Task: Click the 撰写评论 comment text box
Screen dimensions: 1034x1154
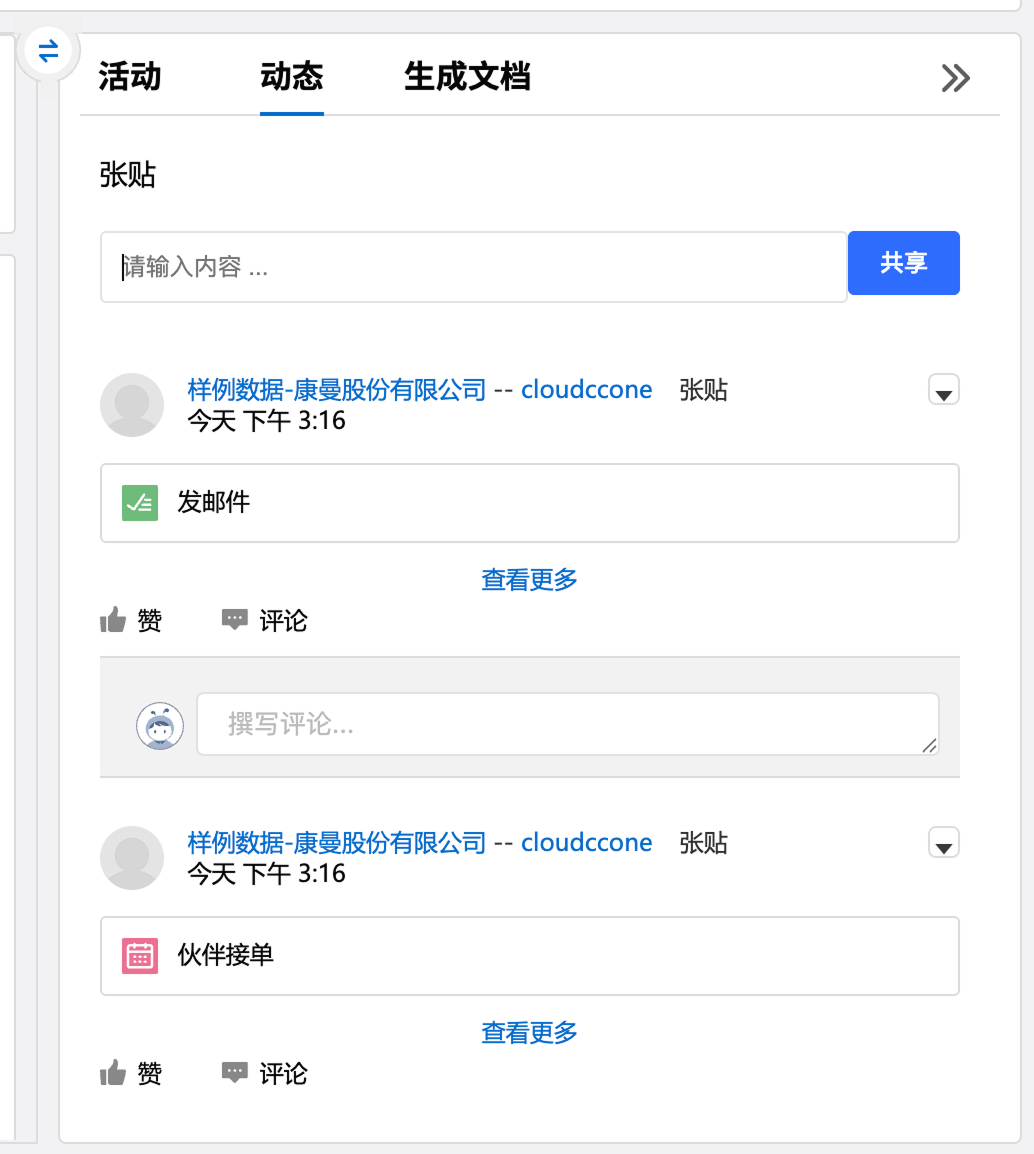Action: [567, 723]
